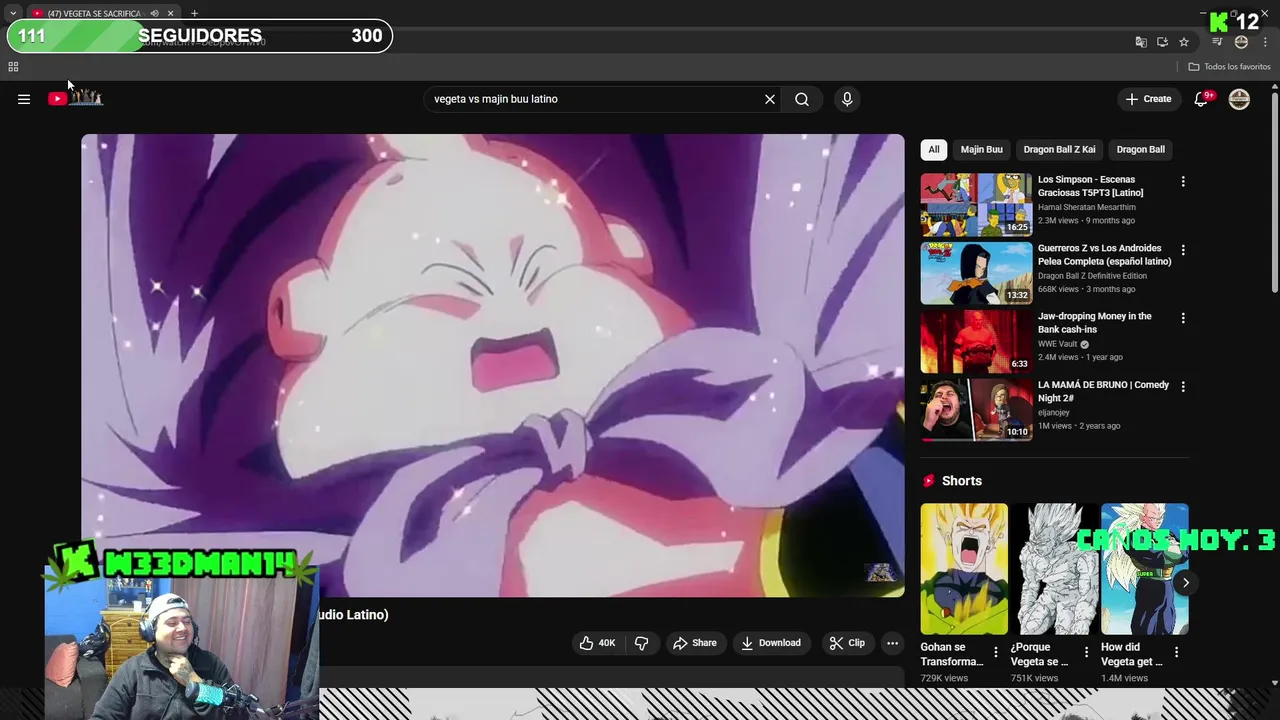Open the YouTube hamburger guide menu
Image resolution: width=1280 pixels, height=720 pixels.
click(24, 99)
